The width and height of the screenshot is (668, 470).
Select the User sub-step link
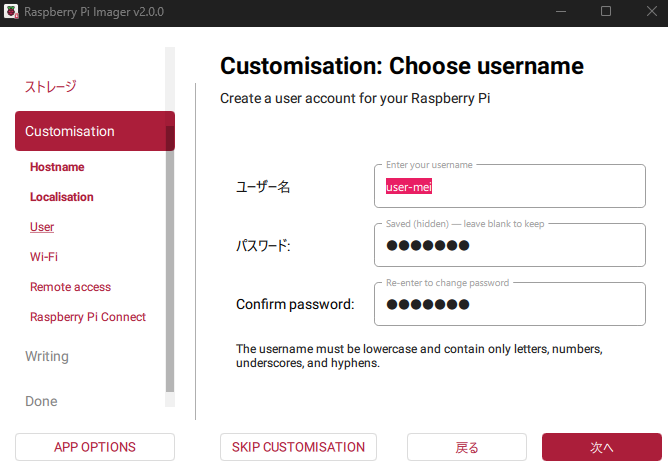point(42,227)
